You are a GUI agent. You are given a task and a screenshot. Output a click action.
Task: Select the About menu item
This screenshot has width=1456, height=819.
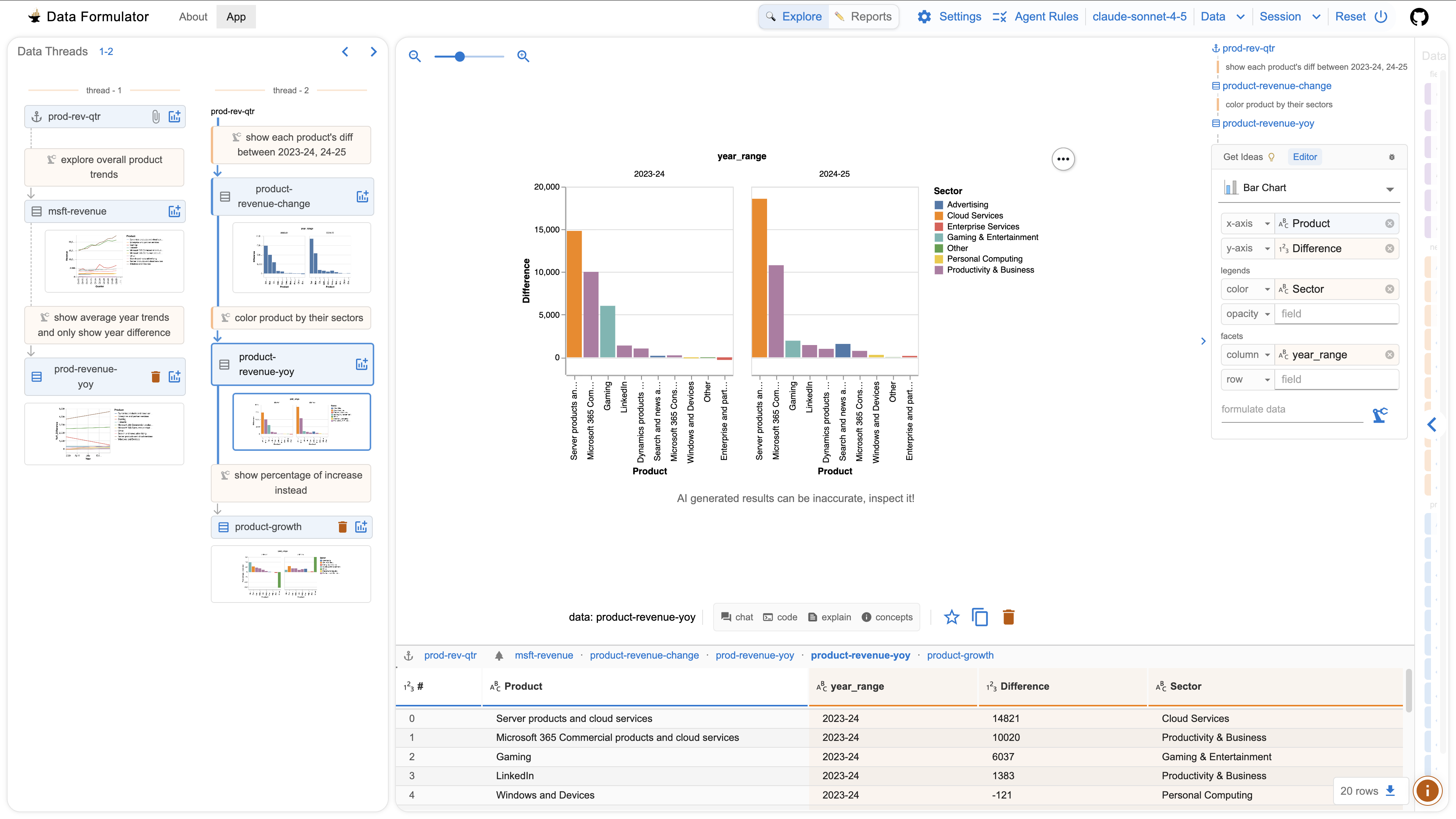tap(193, 16)
